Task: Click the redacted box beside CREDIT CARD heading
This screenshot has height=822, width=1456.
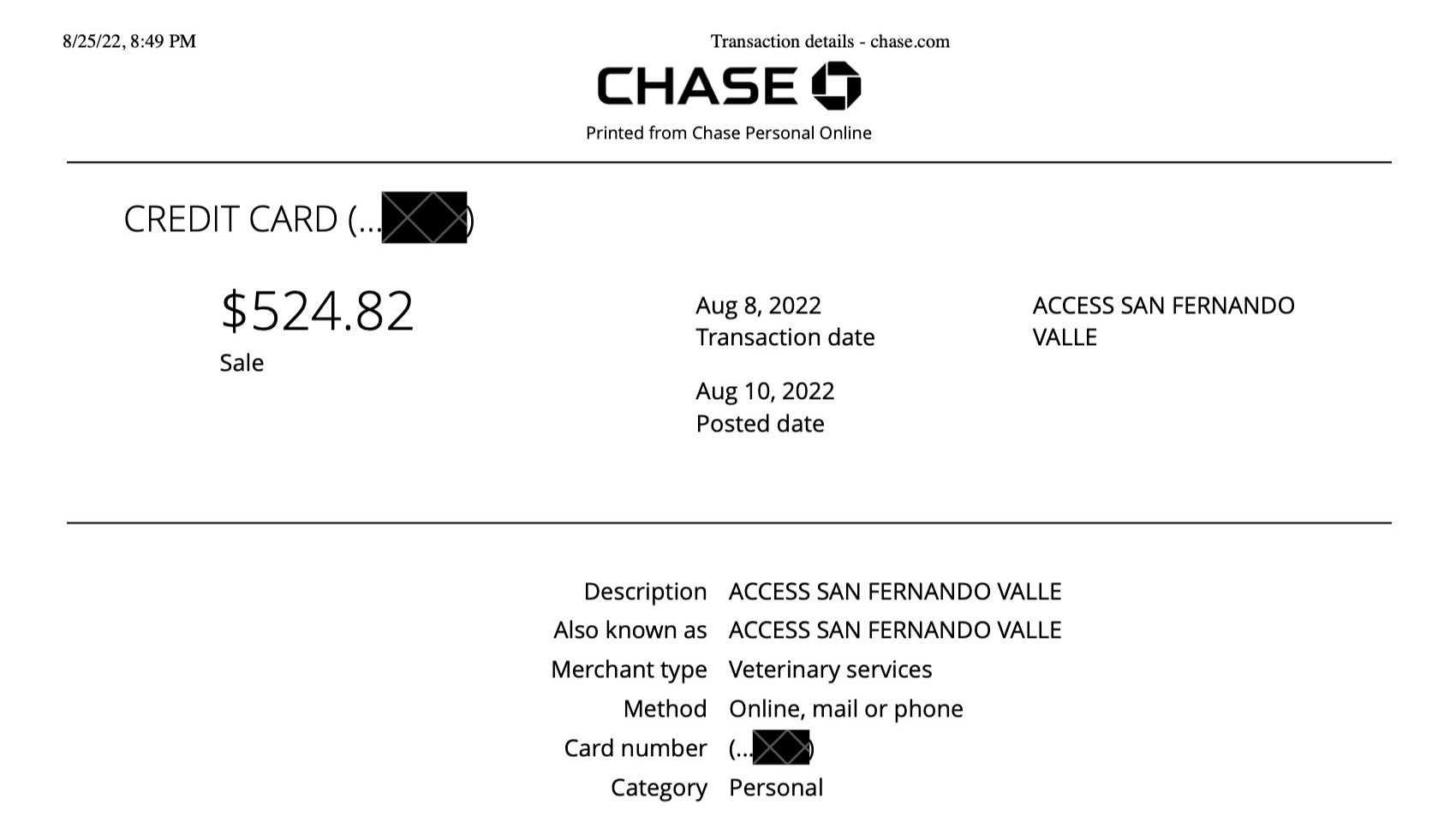Action: tap(424, 217)
